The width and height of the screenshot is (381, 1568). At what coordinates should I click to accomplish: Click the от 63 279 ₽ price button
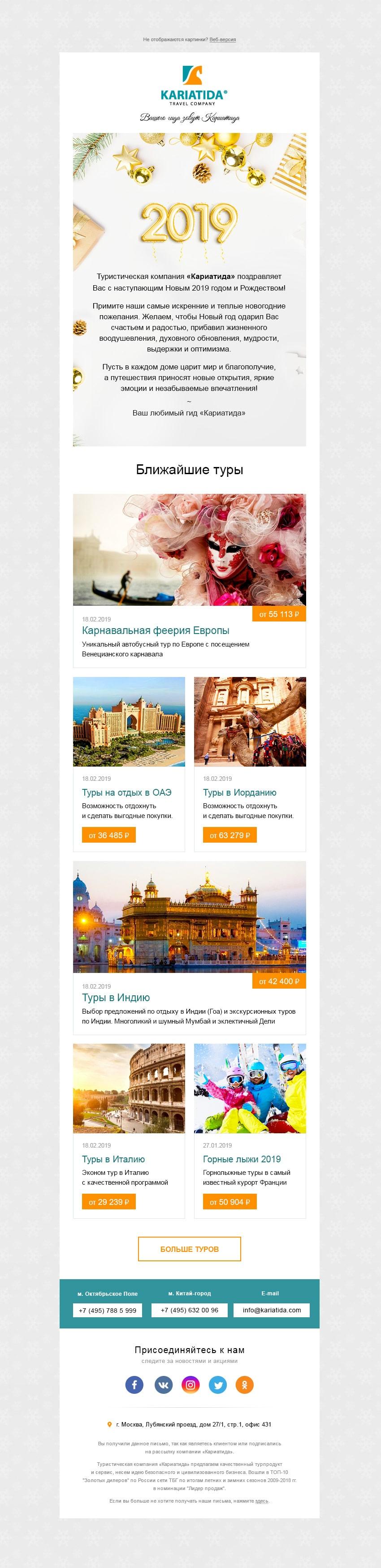click(x=230, y=835)
